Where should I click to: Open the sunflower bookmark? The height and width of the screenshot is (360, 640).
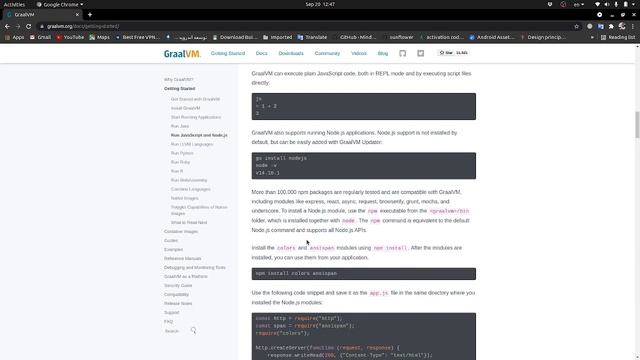[398, 37]
